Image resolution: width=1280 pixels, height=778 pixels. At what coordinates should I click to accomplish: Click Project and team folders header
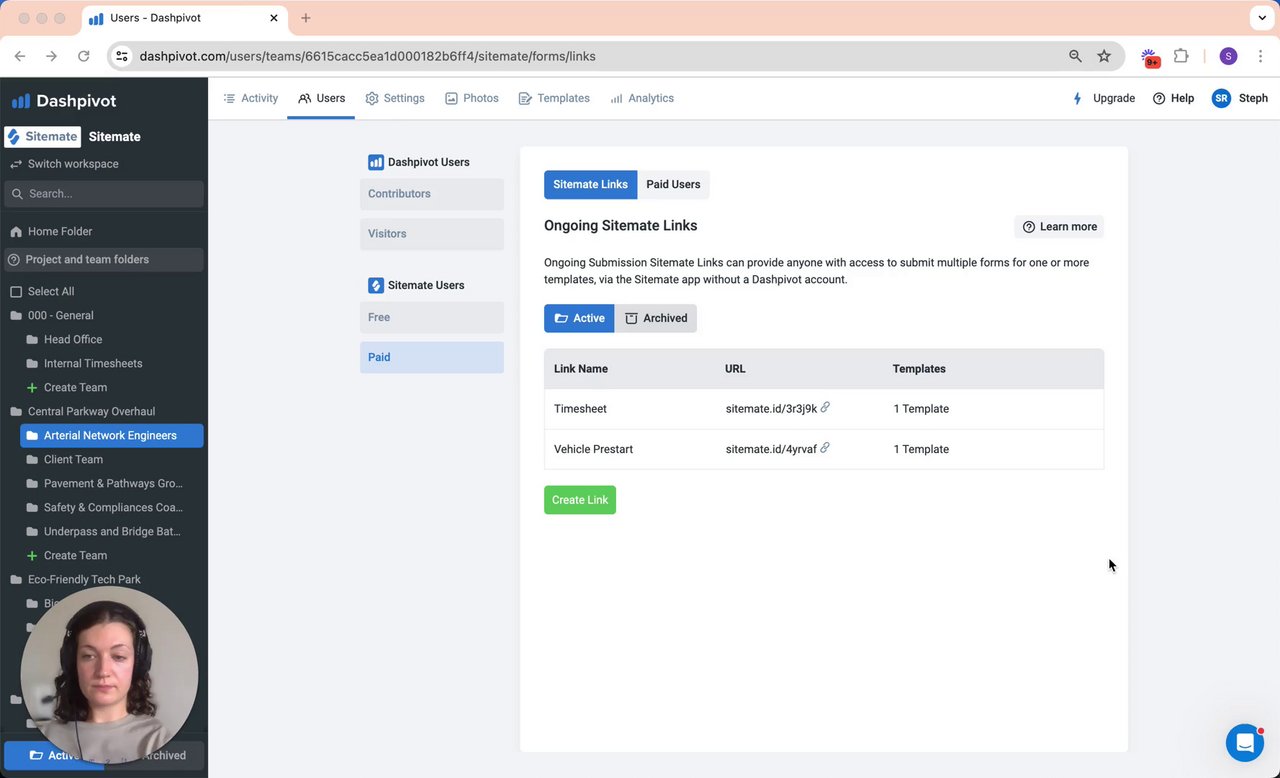[104, 259]
